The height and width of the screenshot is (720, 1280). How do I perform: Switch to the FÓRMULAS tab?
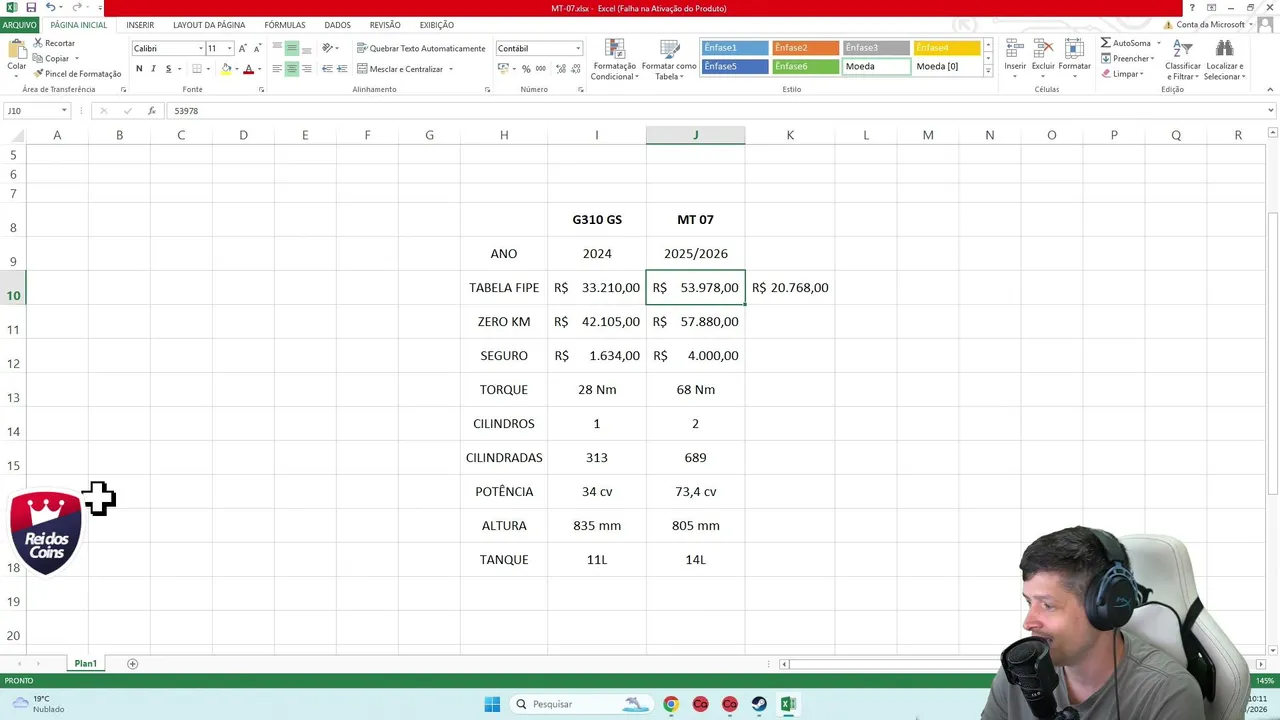pos(285,25)
